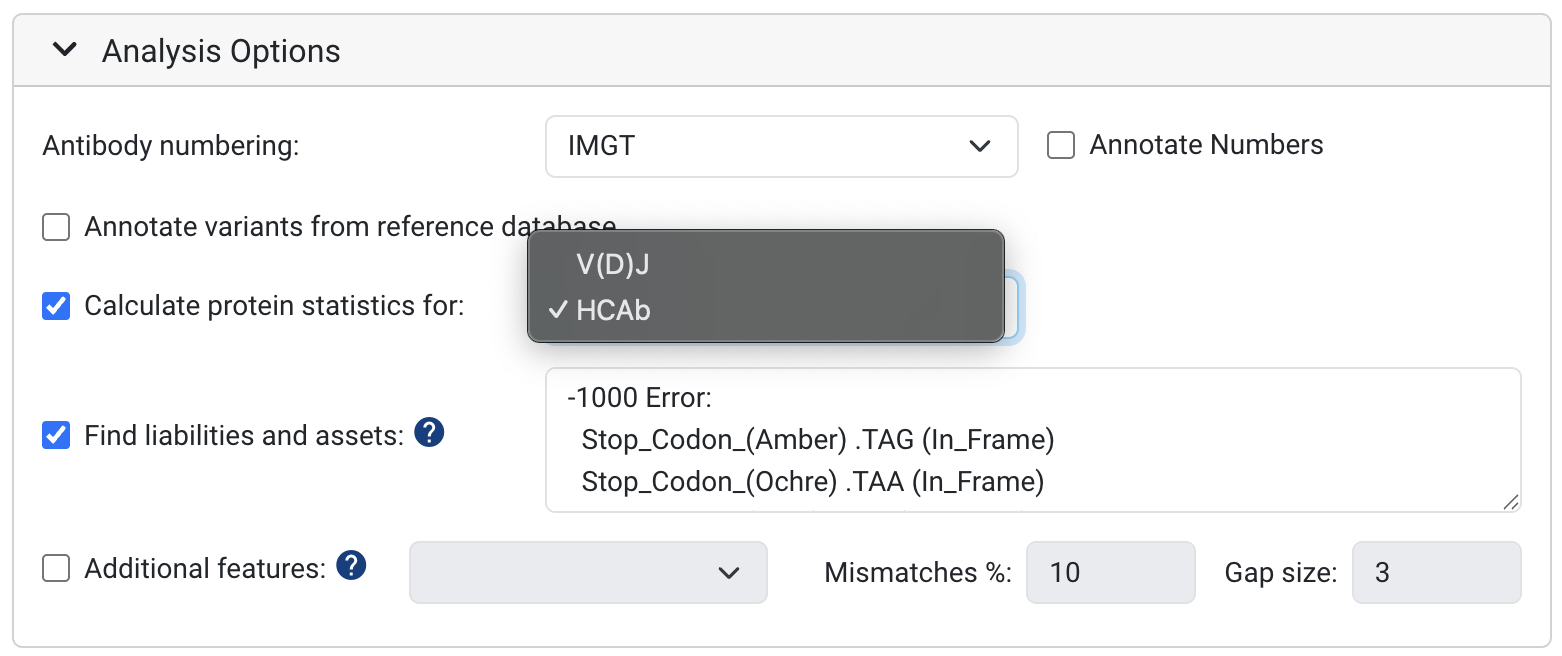Disable Find liabilities and assets checkbox

pos(56,436)
